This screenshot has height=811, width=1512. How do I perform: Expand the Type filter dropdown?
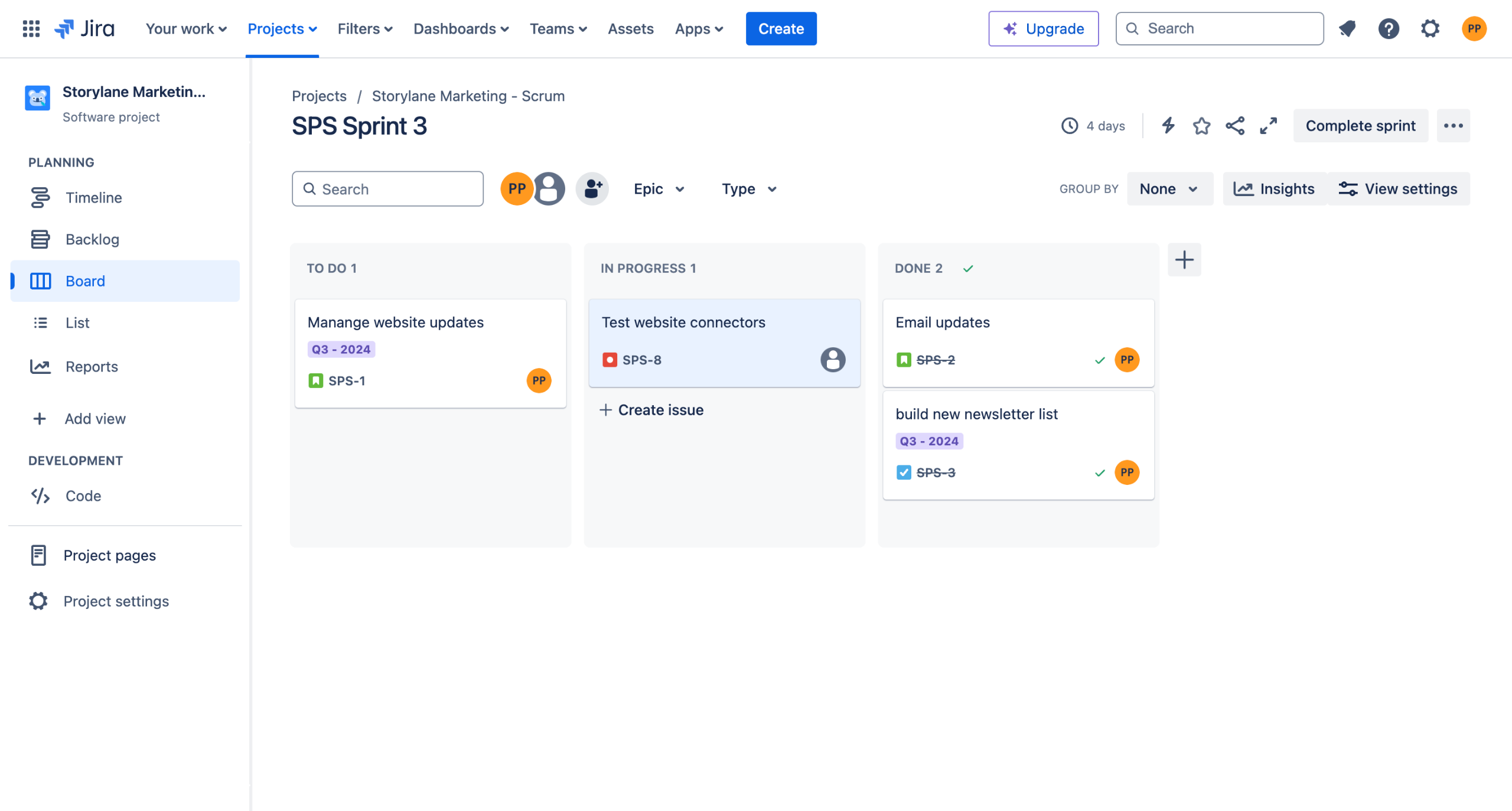pos(748,189)
